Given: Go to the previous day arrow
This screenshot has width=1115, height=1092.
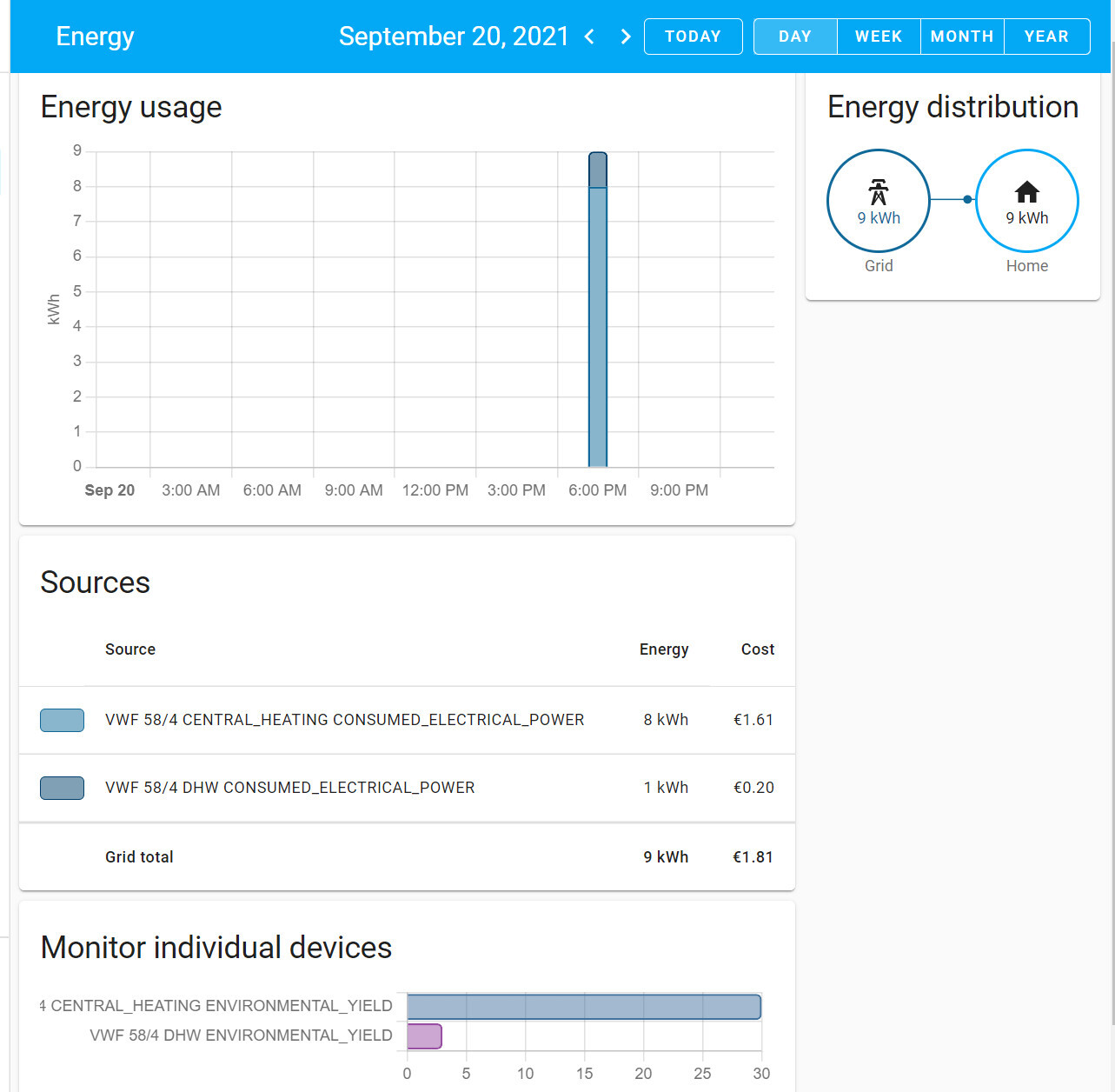Looking at the screenshot, I should click(590, 37).
